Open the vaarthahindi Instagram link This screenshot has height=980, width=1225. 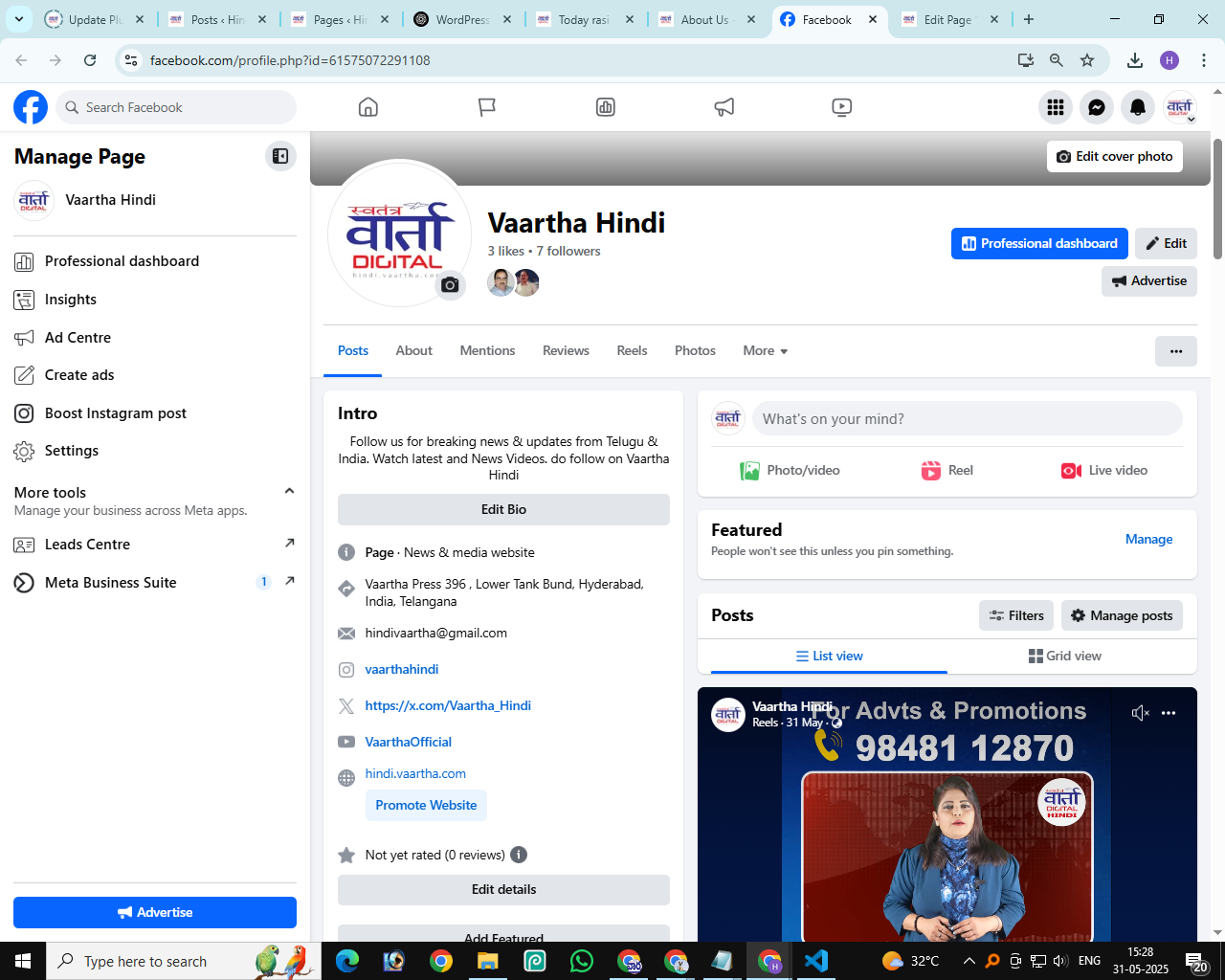coord(402,669)
